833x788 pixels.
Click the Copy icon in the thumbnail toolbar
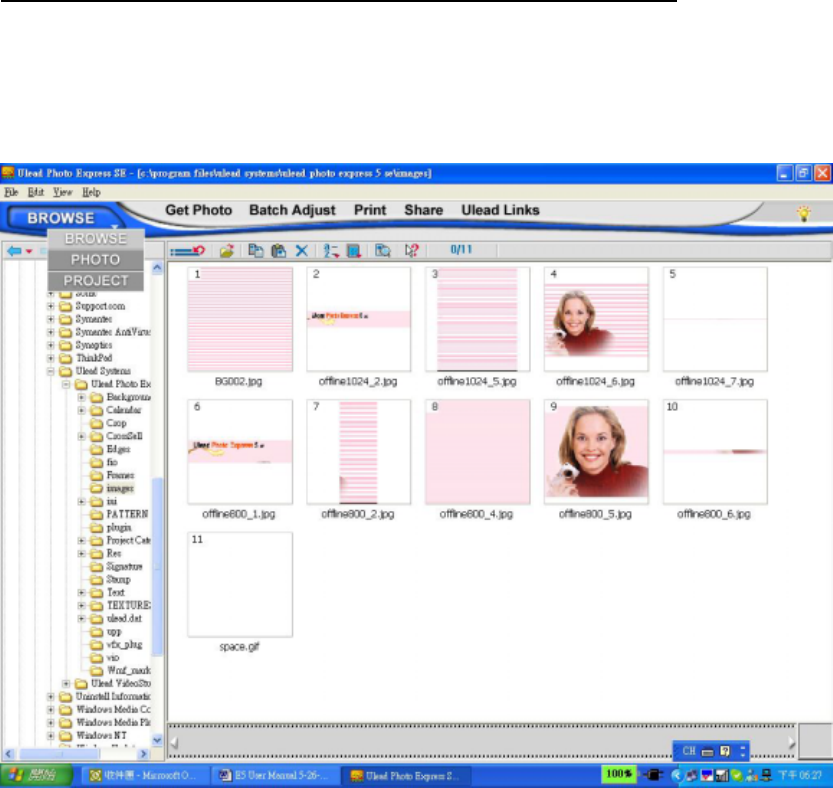256,250
